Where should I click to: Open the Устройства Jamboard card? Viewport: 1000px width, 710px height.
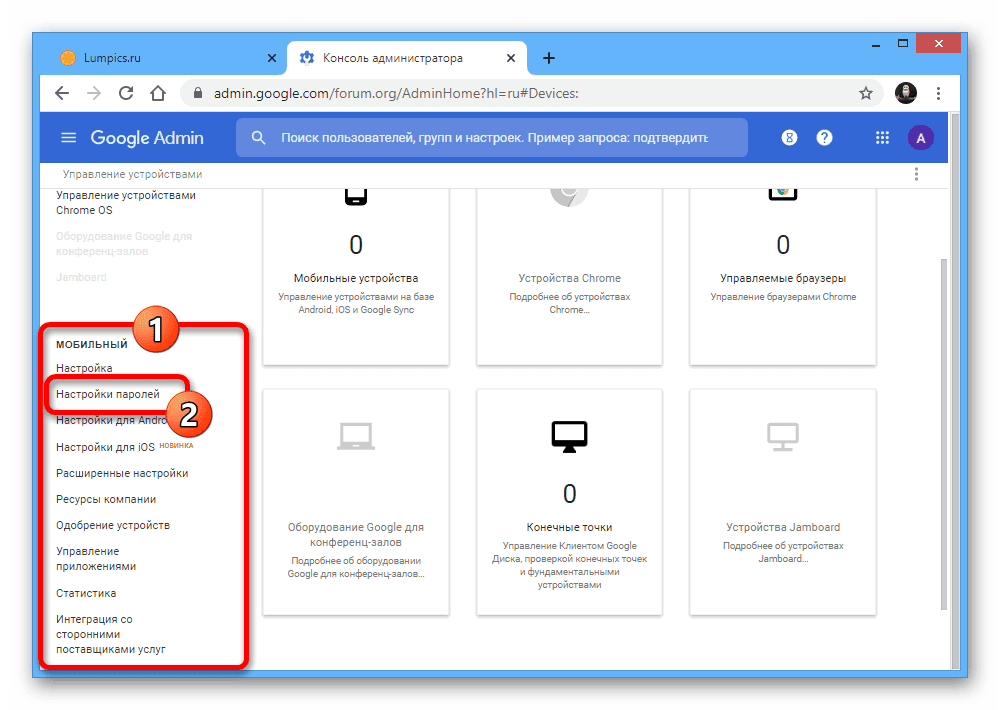(783, 502)
